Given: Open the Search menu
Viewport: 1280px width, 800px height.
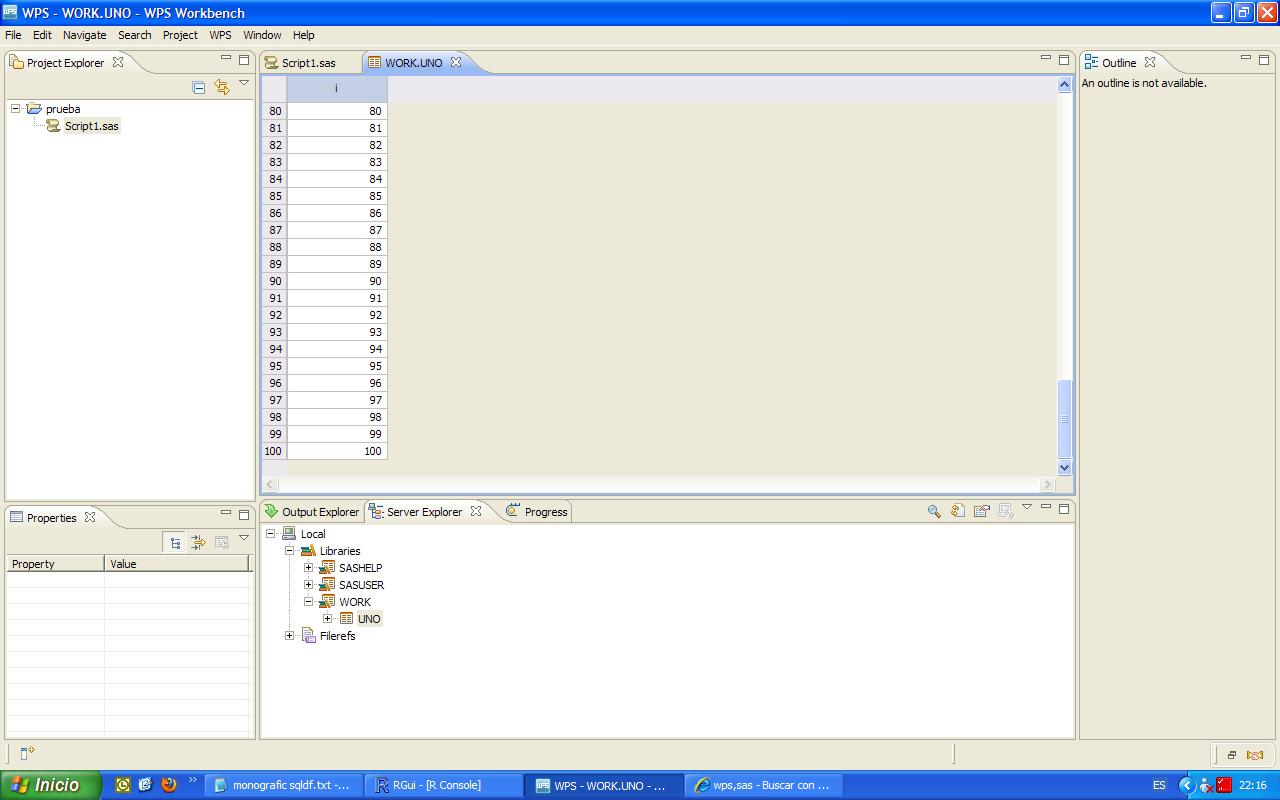Looking at the screenshot, I should (135, 35).
